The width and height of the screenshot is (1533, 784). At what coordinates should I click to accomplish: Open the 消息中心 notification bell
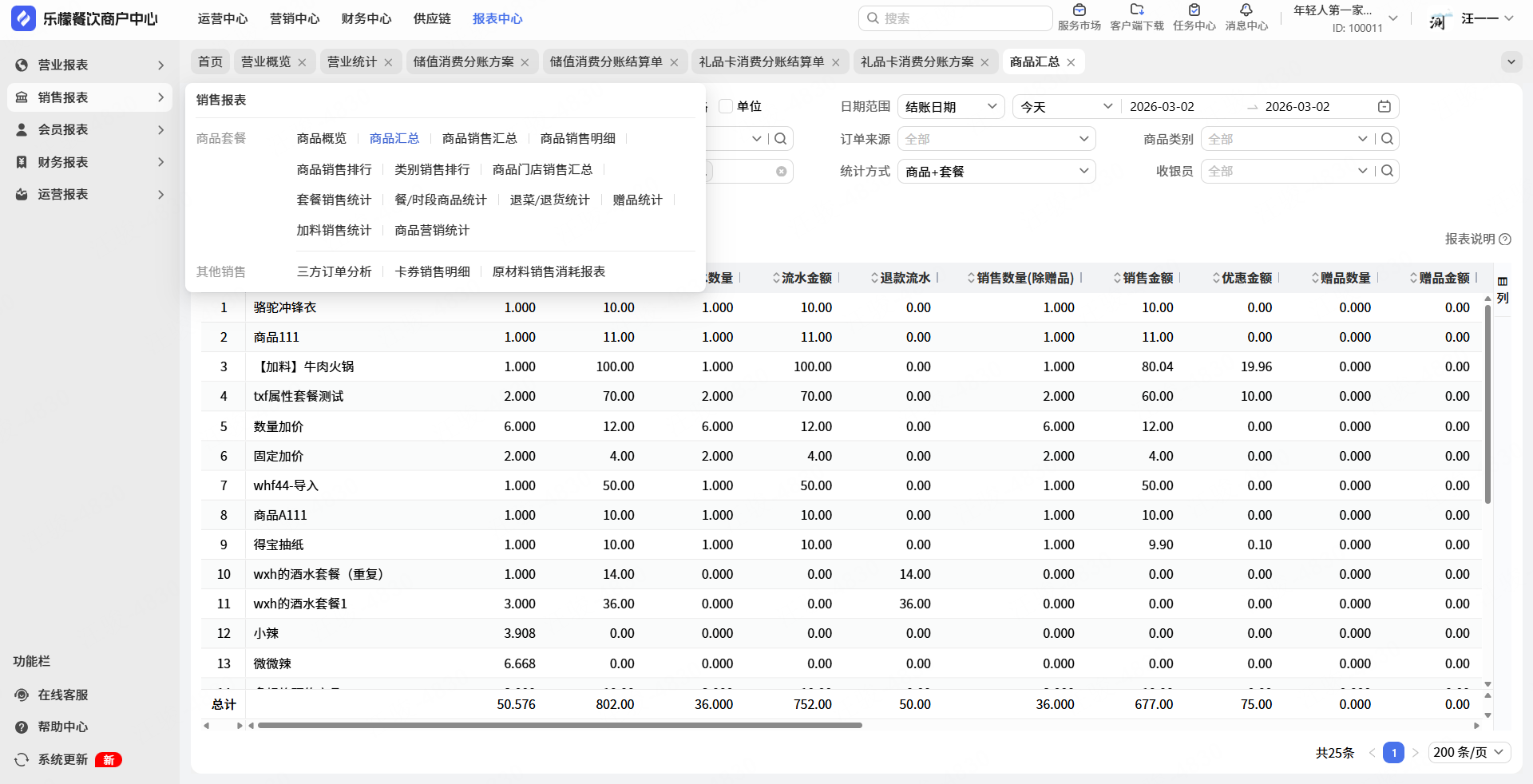(x=1246, y=10)
